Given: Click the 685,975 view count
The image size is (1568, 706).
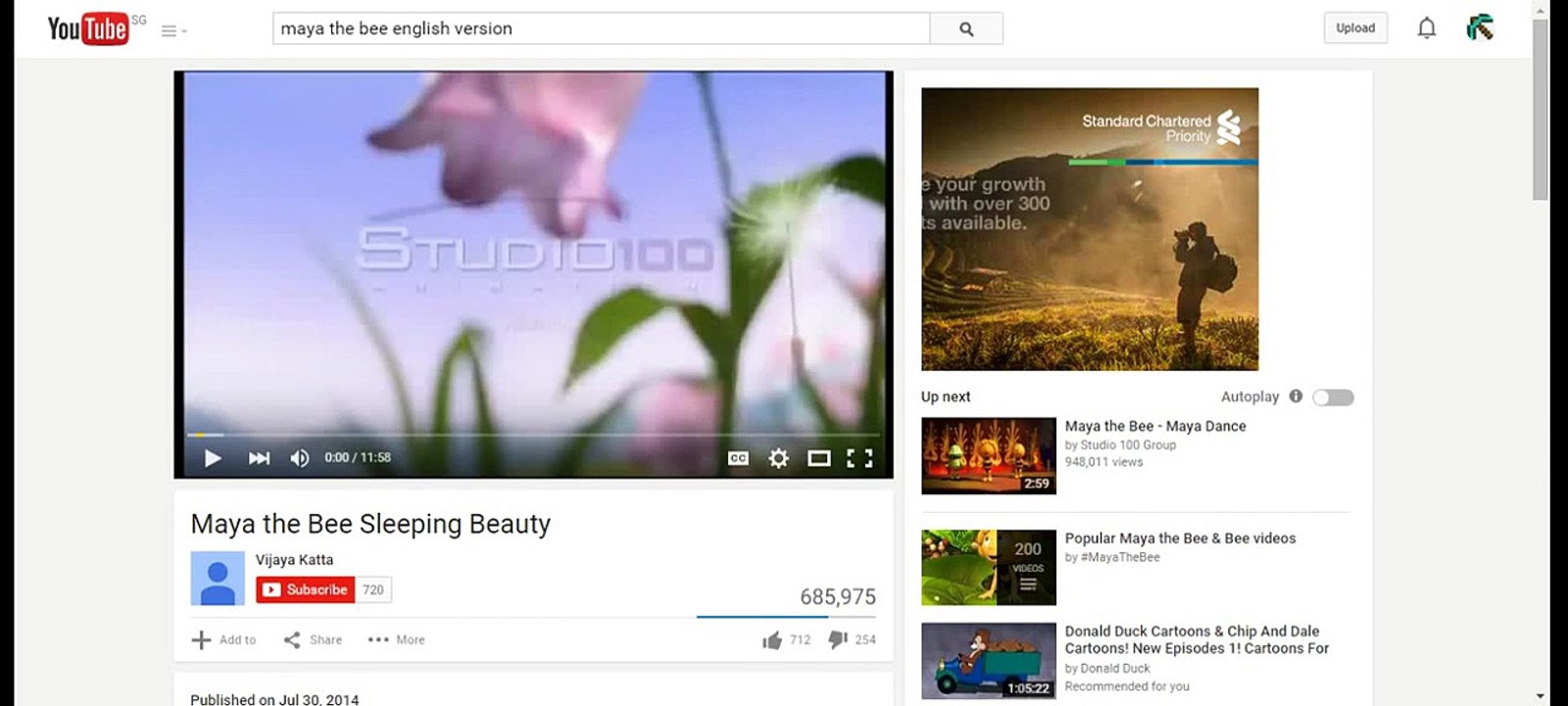Looking at the screenshot, I should click(838, 597).
